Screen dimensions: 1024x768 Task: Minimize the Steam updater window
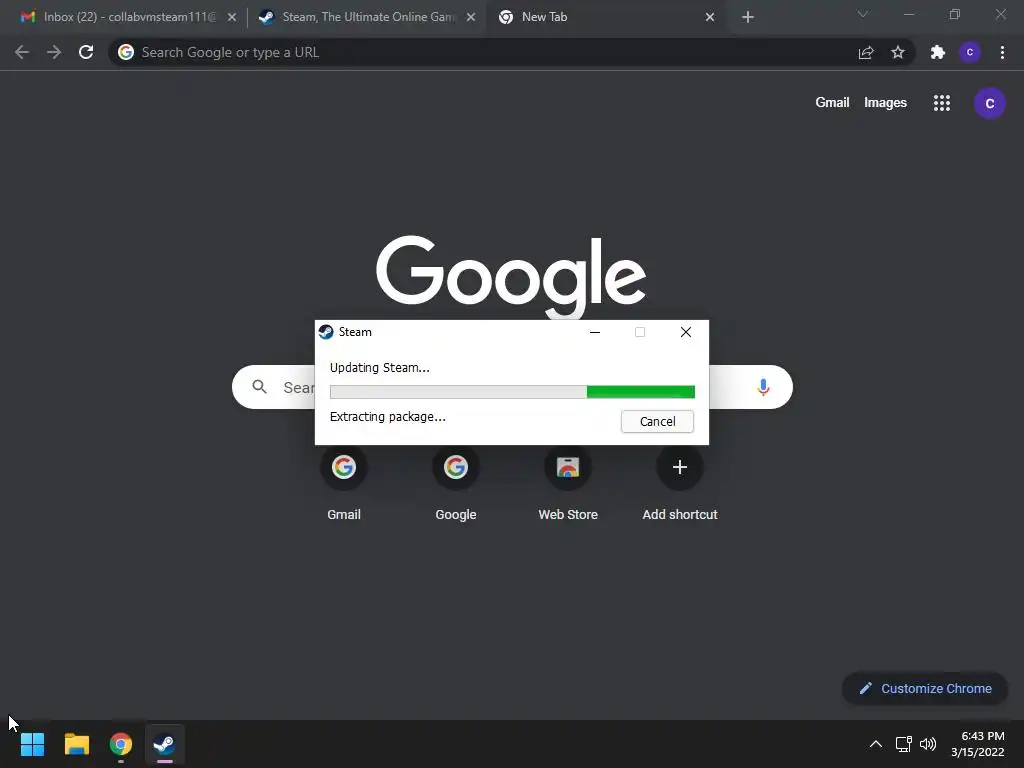click(595, 332)
